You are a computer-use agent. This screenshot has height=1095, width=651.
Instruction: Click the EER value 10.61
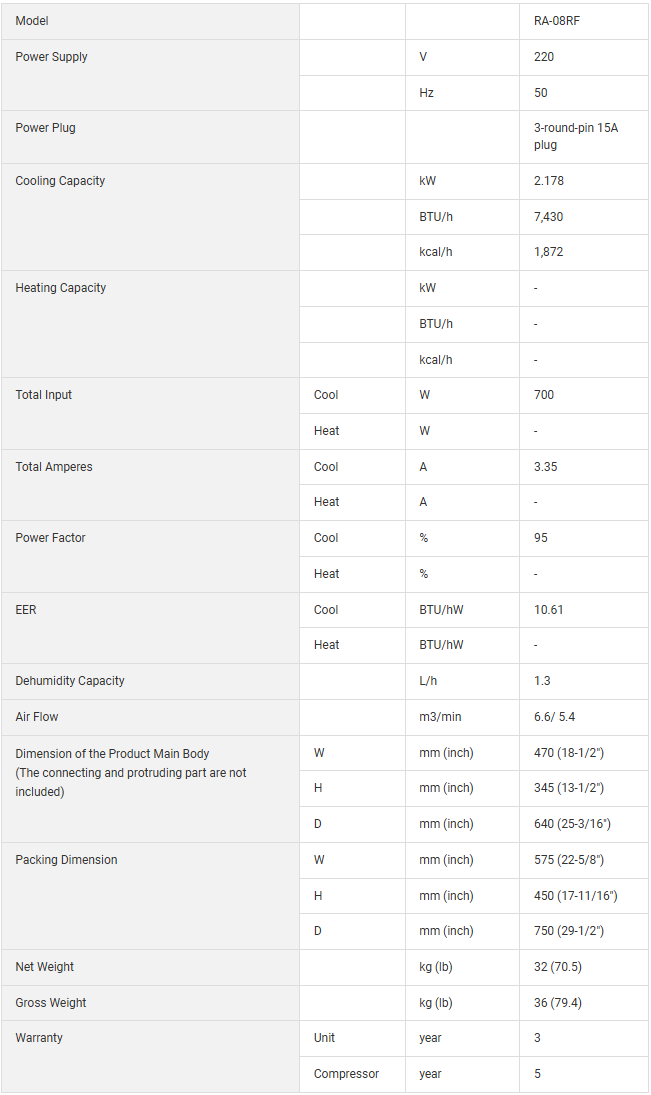548,610
